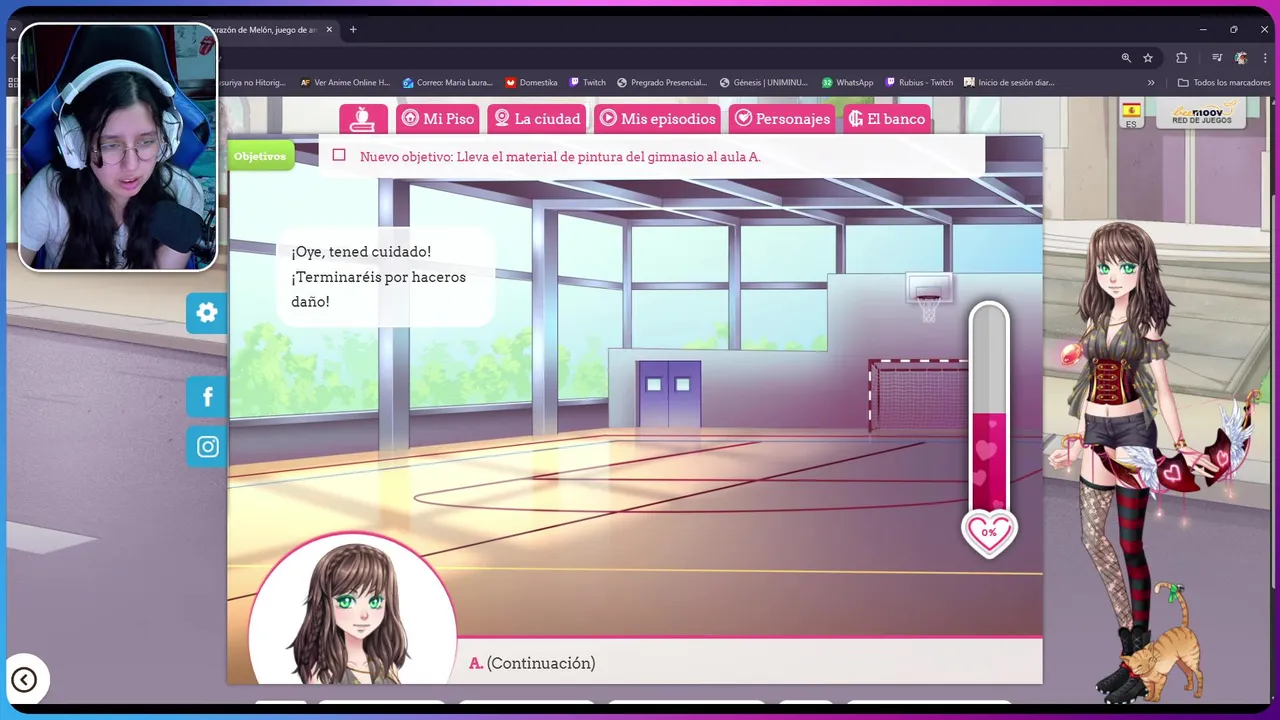The image size is (1280, 720).
Task: Open Rubius - Twitch bookmark
Action: point(919,83)
